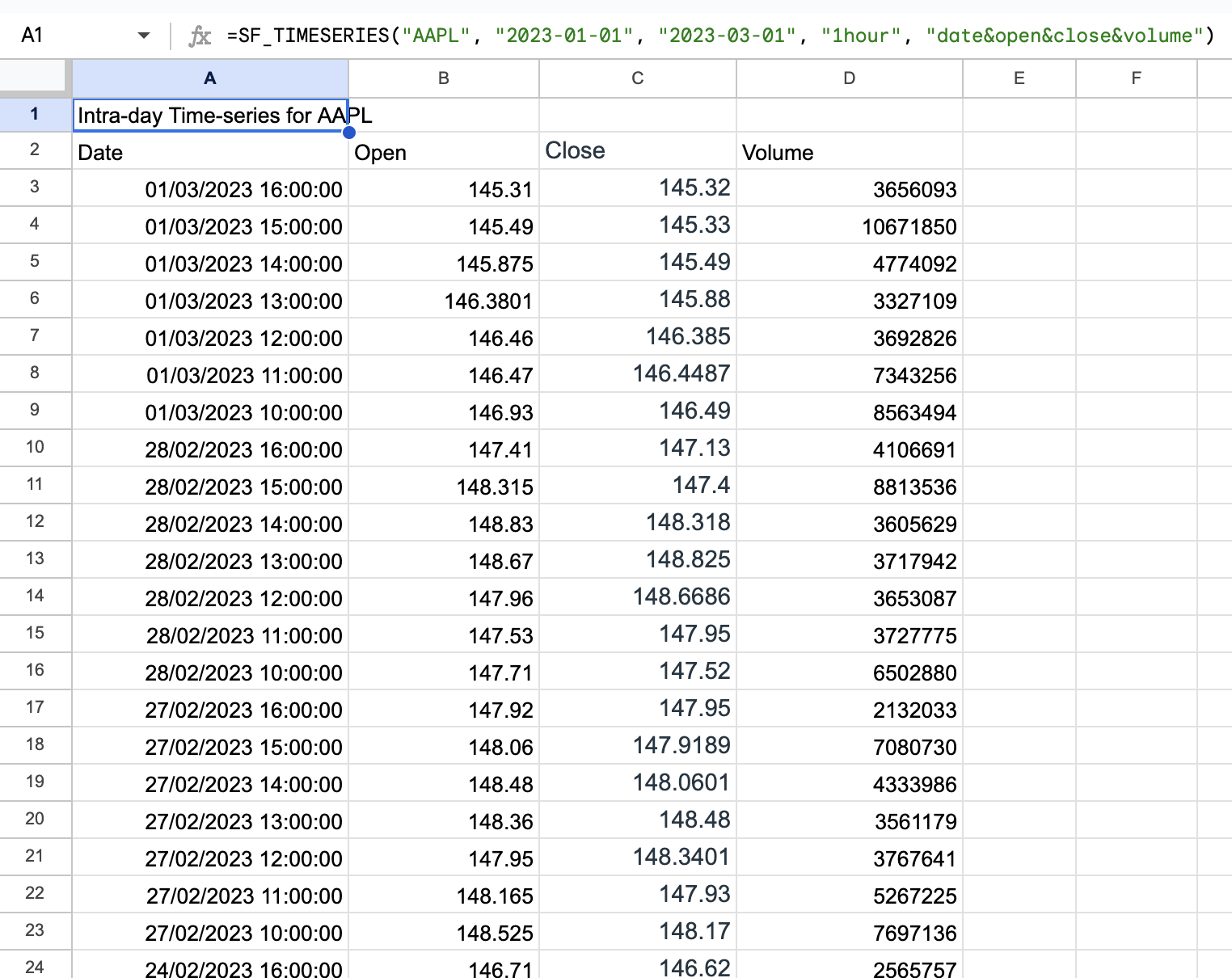
Task: Click volume value 6502880
Action: click(850, 672)
